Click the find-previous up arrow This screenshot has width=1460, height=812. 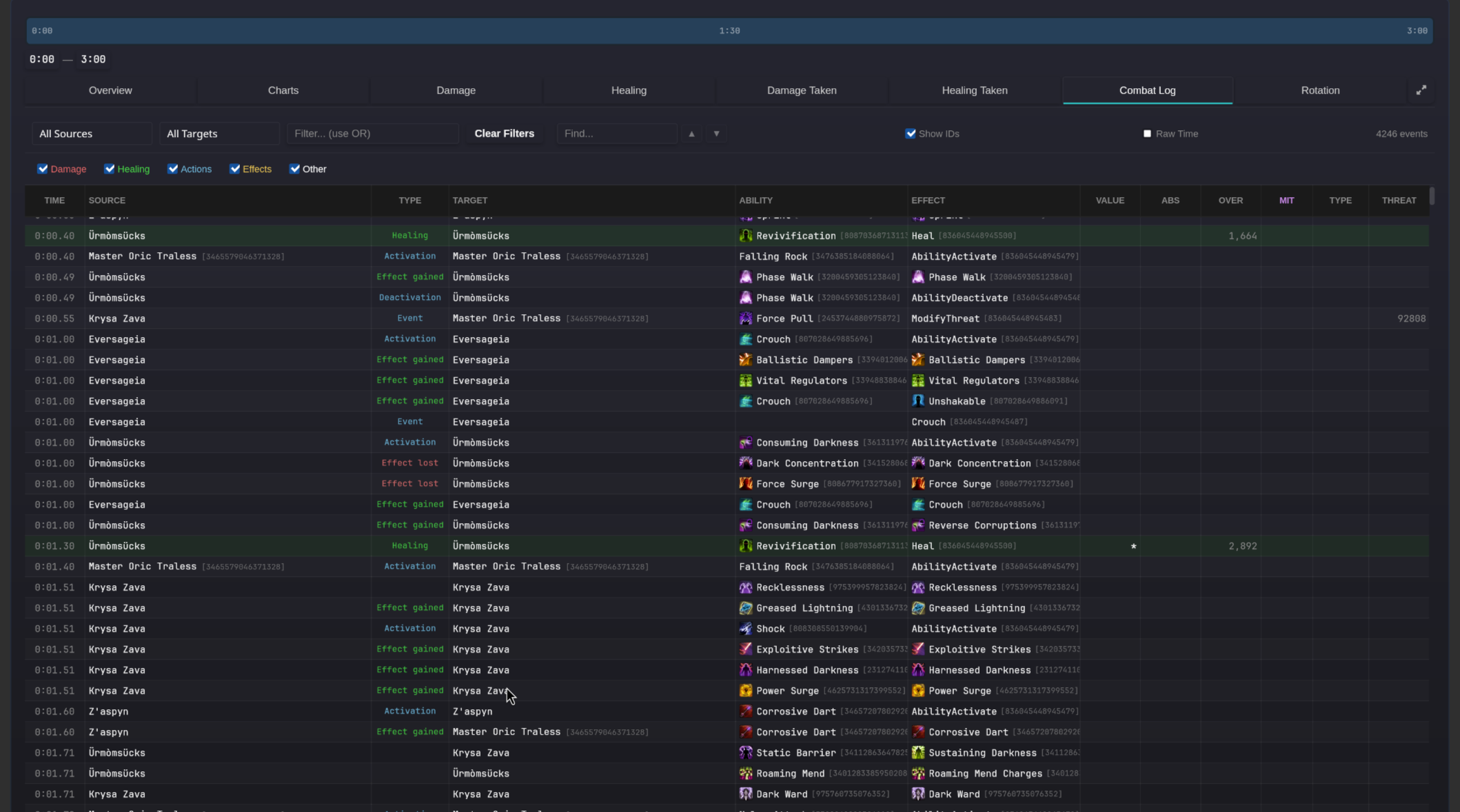point(691,133)
